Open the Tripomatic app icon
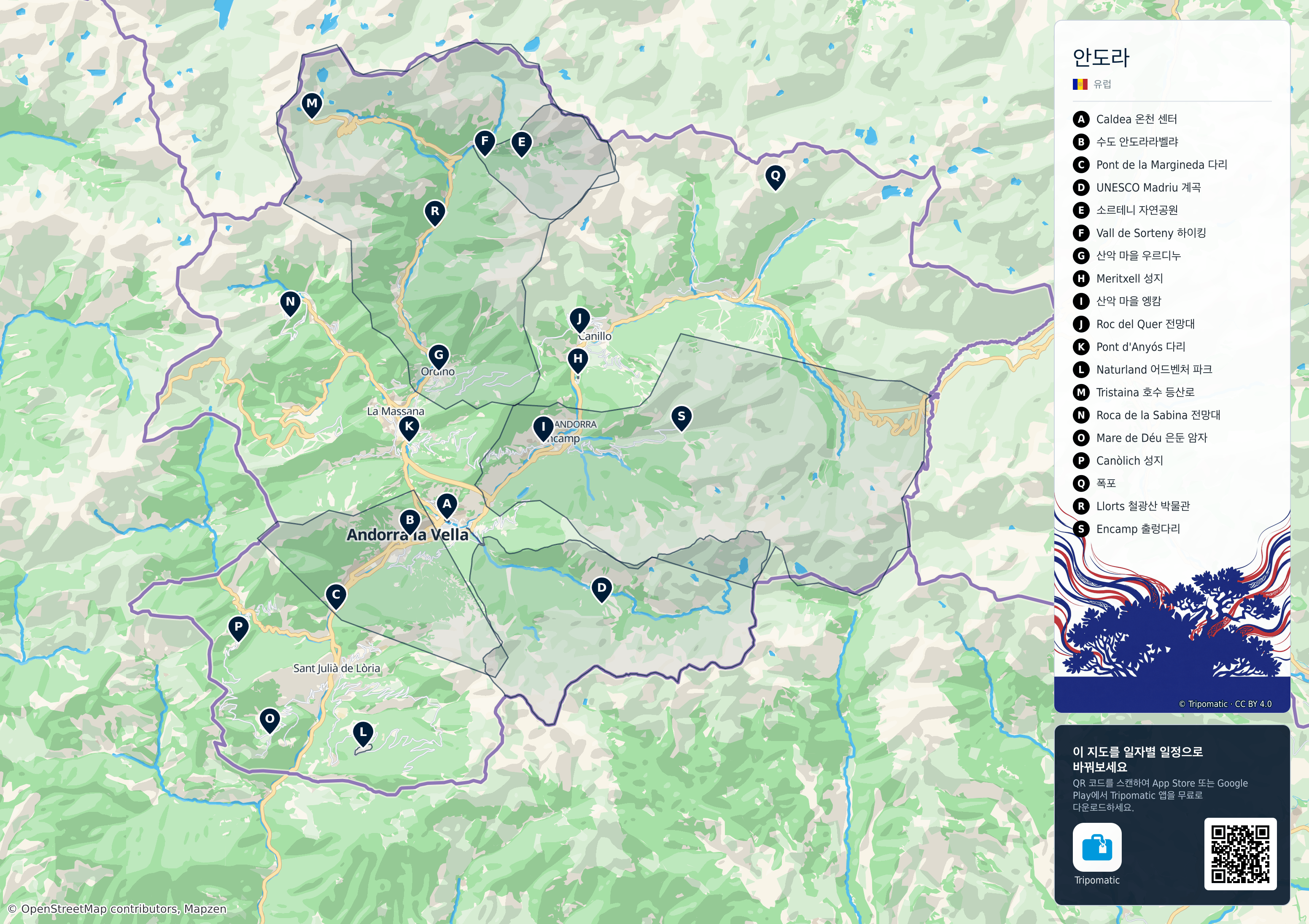 pyautogui.click(x=1097, y=847)
